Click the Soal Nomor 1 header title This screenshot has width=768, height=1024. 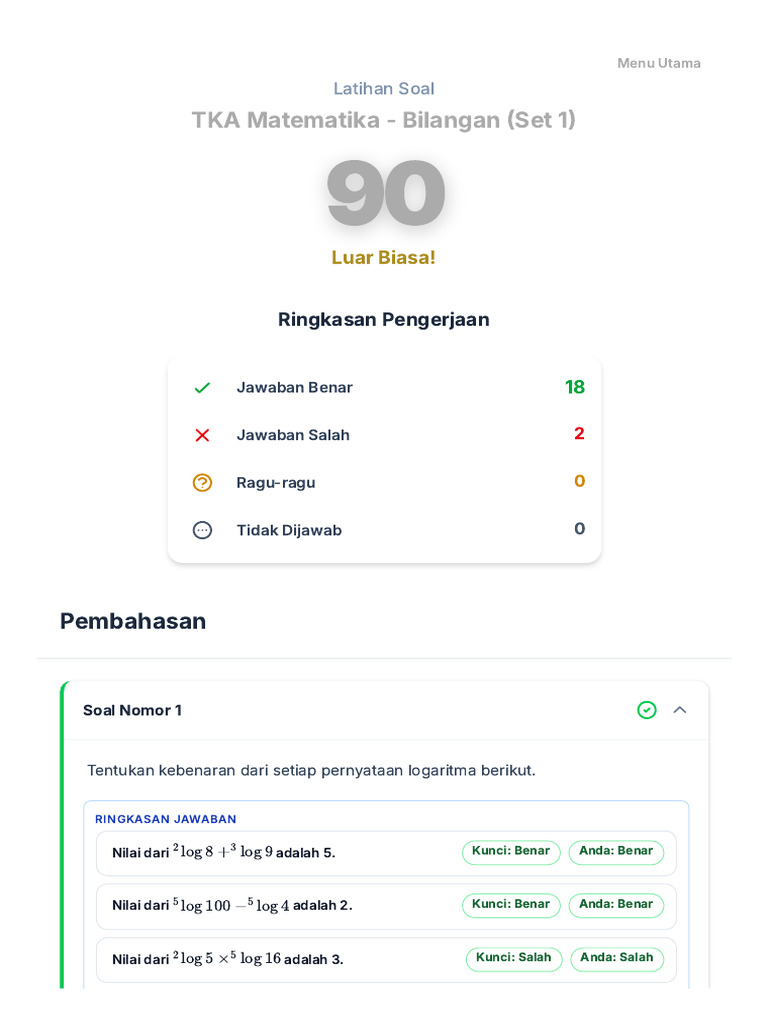pyautogui.click(x=132, y=711)
